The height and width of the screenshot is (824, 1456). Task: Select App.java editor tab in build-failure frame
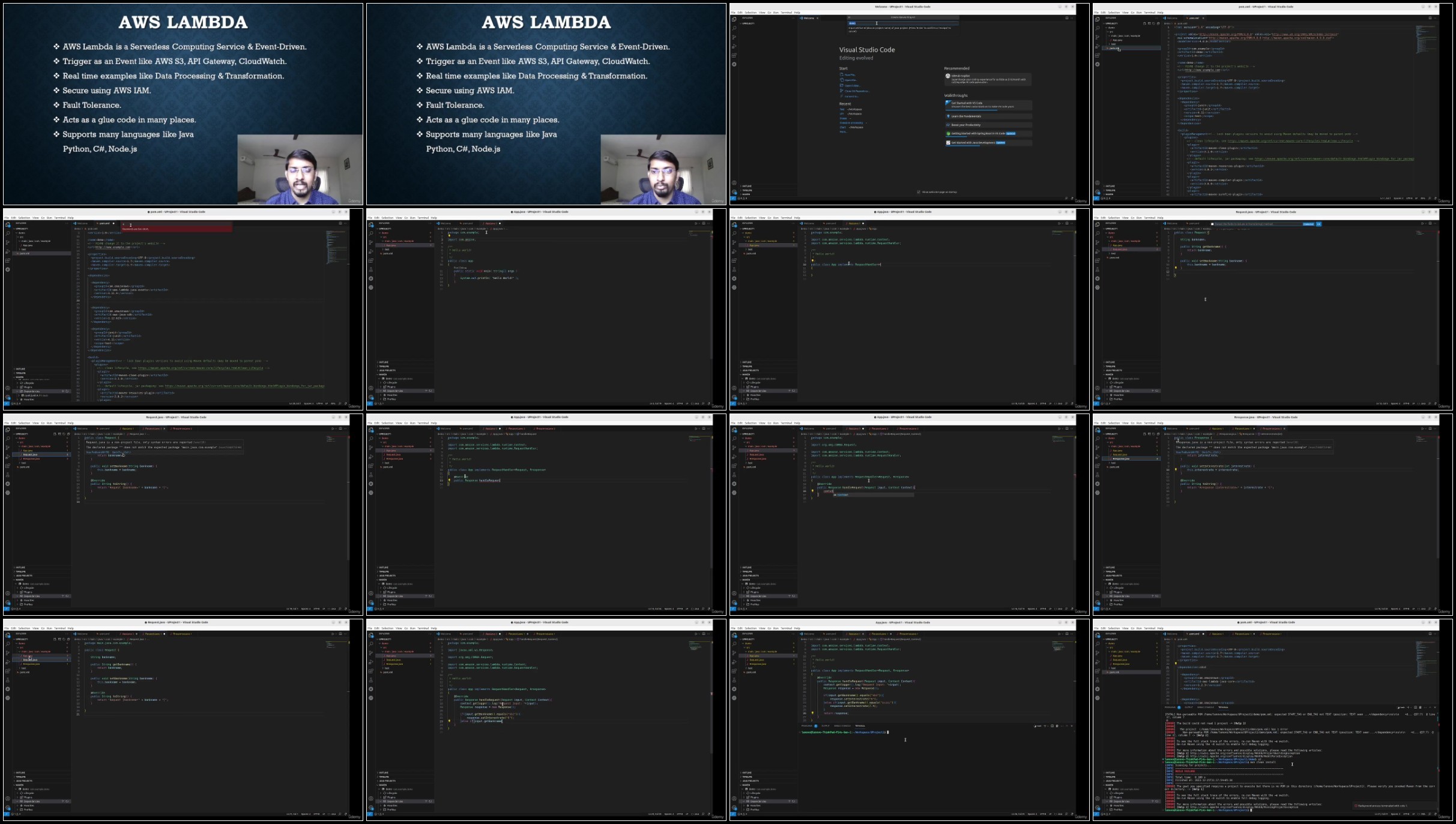coord(1218,634)
